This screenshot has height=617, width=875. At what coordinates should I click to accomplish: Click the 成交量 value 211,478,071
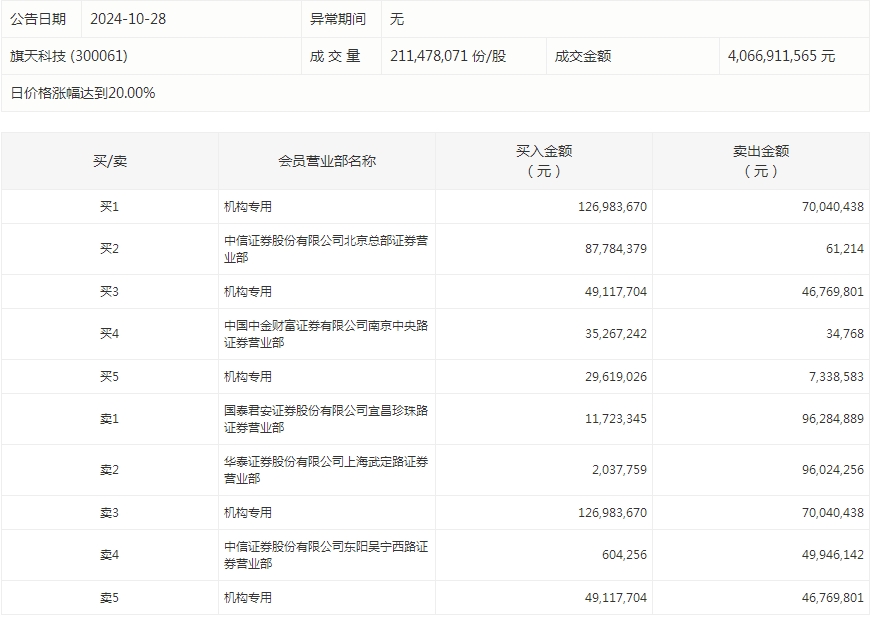436,57
